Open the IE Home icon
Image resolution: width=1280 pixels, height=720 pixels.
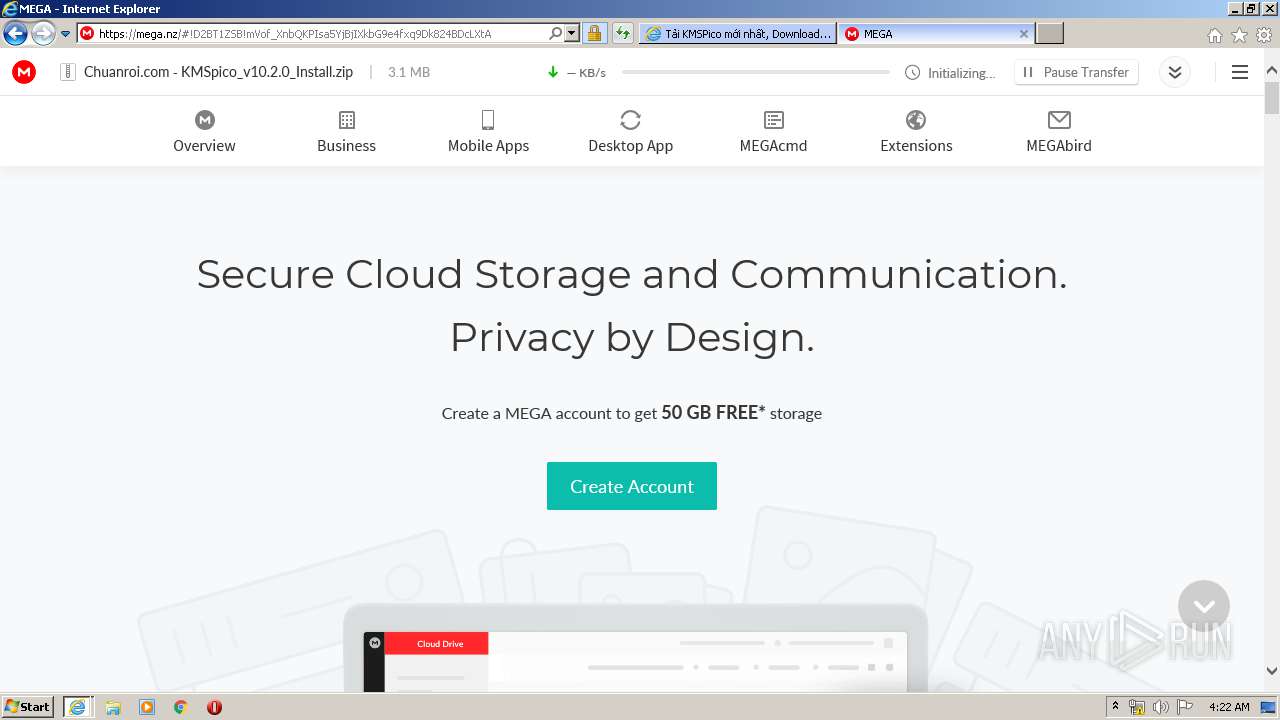(1215, 35)
